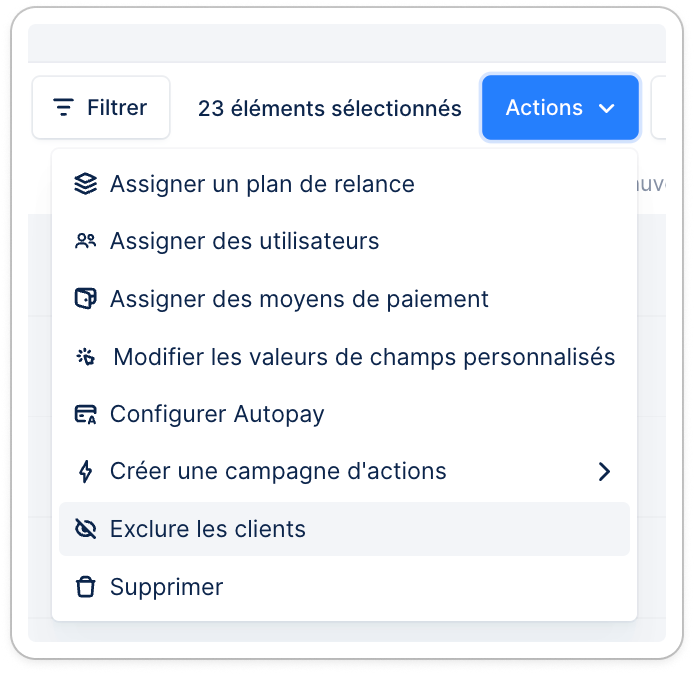The width and height of the screenshot is (694, 674).
Task: Click the lightning bolt campaign icon
Action: 85,471
